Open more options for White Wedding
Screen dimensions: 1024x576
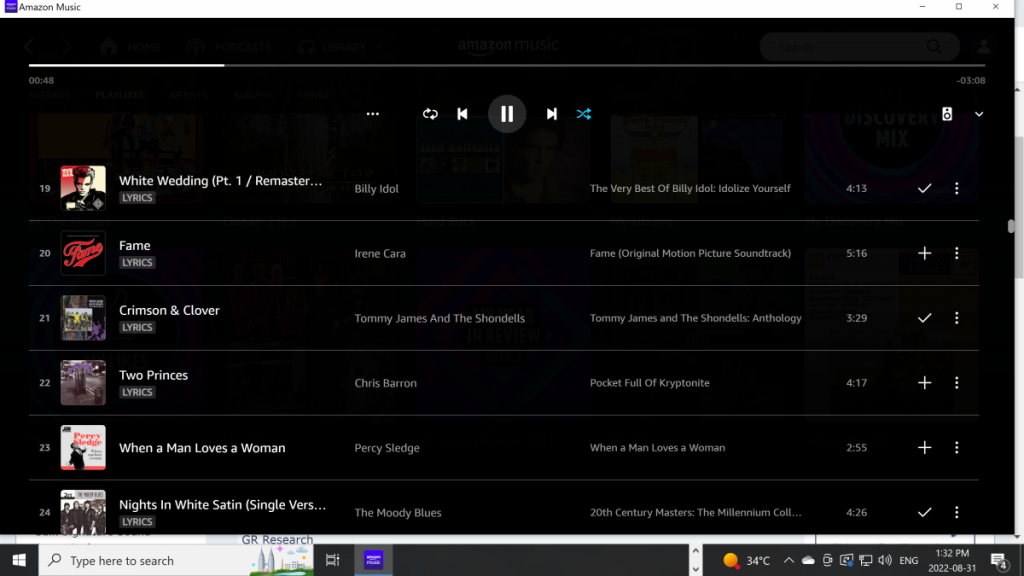point(957,189)
